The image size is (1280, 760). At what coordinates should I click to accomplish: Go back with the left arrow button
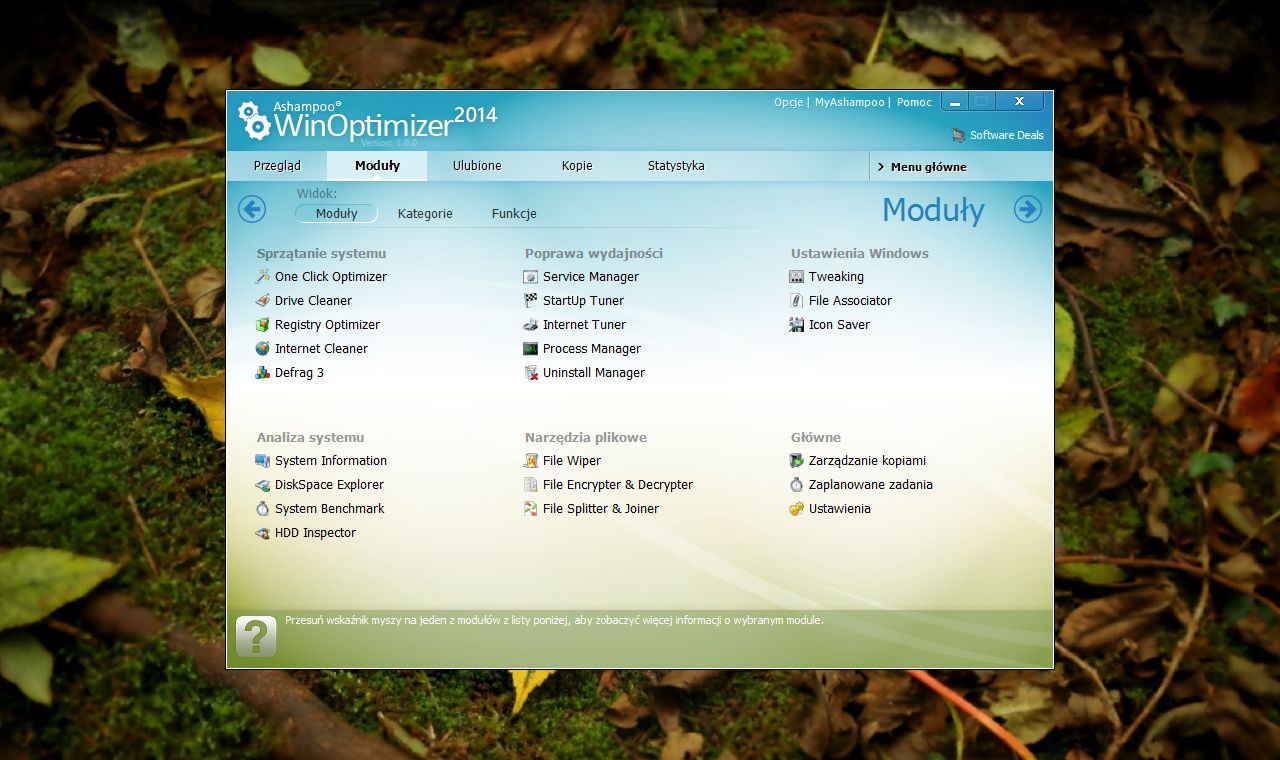click(x=252, y=209)
